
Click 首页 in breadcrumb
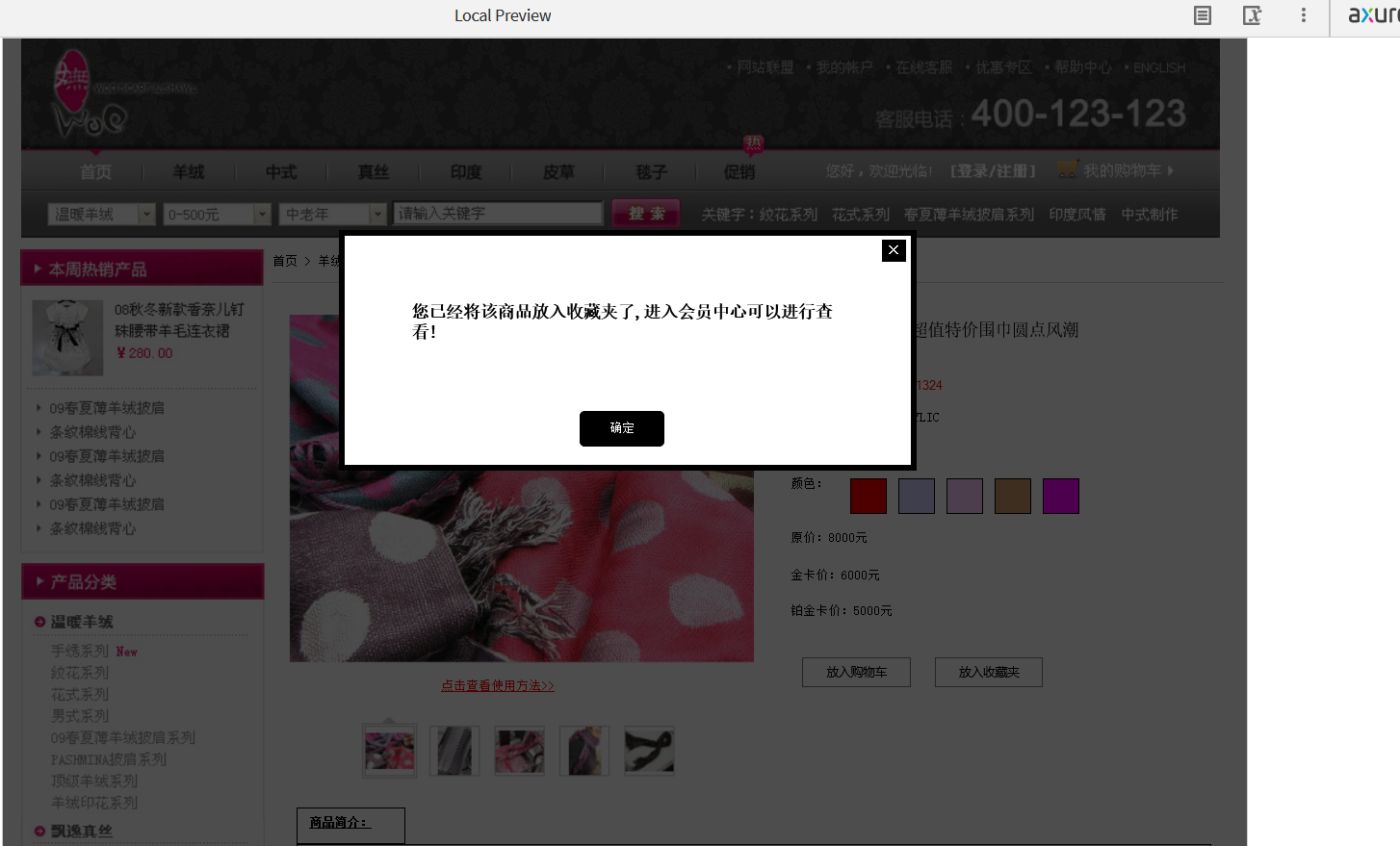click(285, 261)
